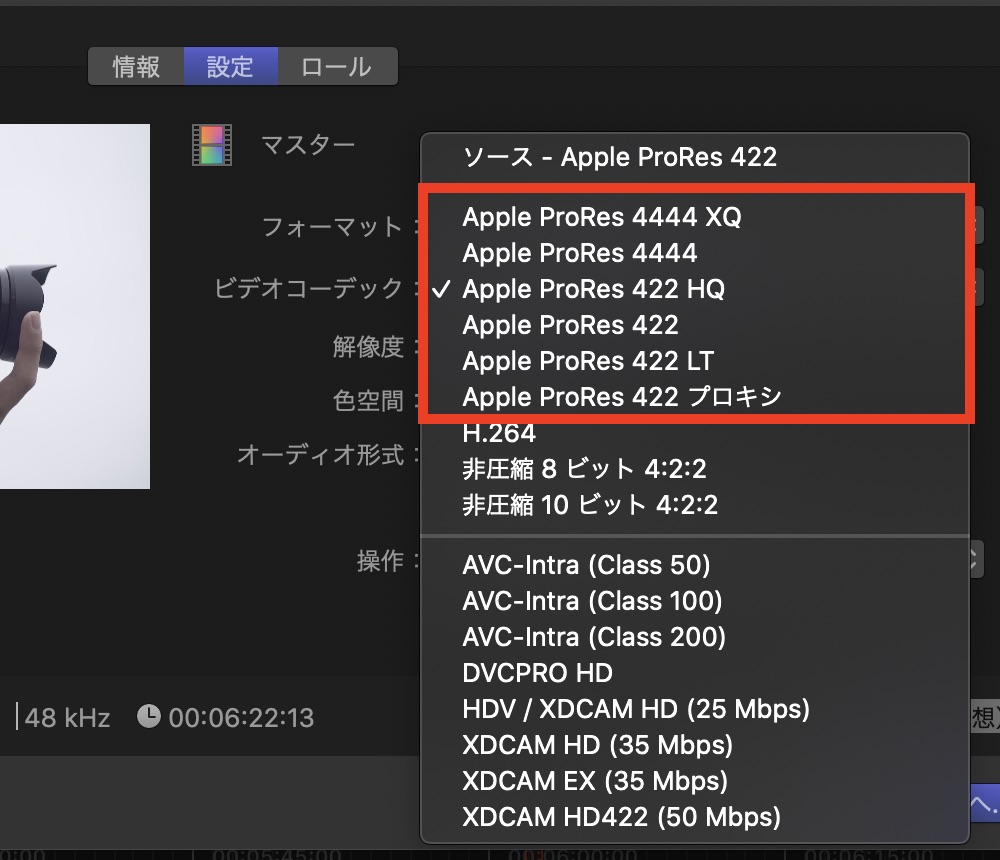Select XDCAM HD422 (50 Mbps)

tap(695, 817)
